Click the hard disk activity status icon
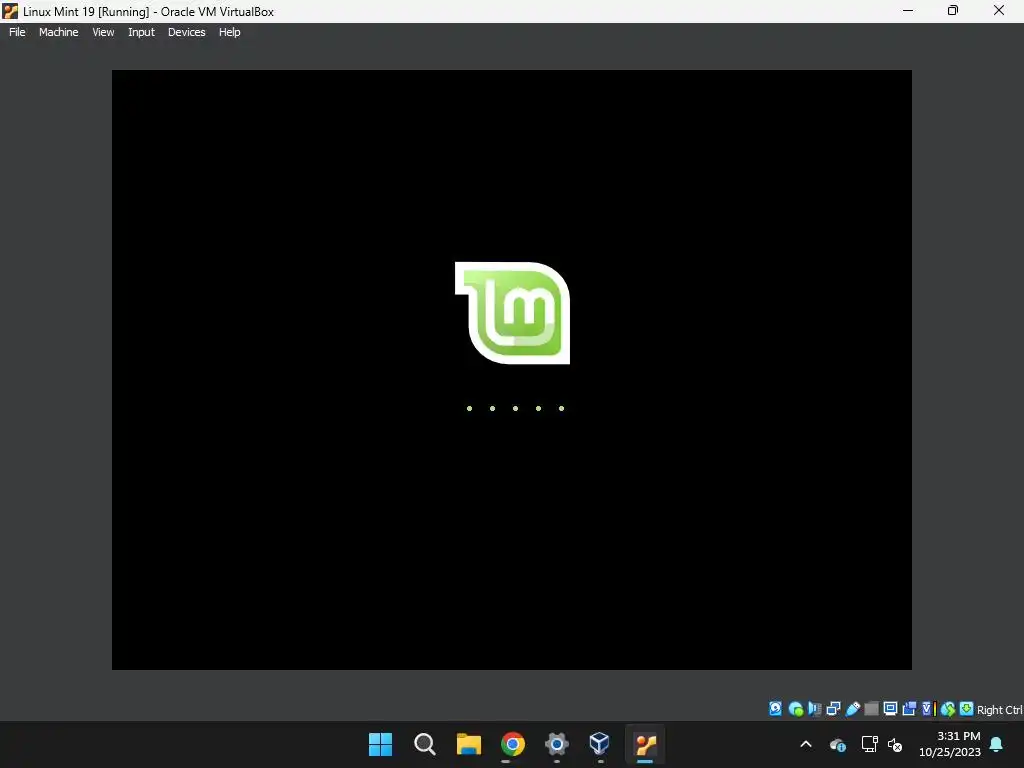Image resolution: width=1024 pixels, height=768 pixels. point(775,709)
